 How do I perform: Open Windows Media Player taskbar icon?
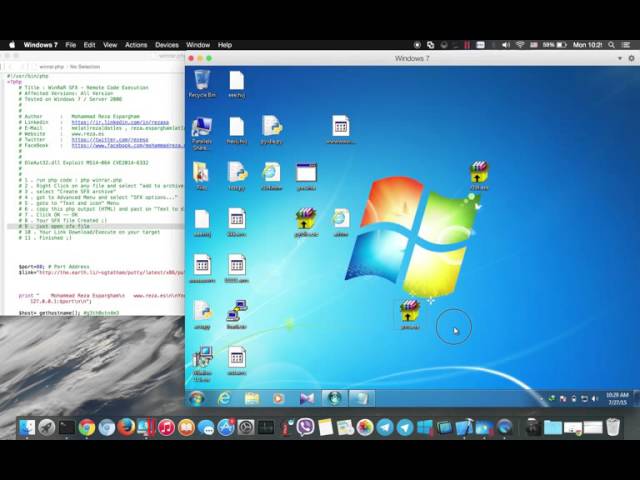coord(279,398)
